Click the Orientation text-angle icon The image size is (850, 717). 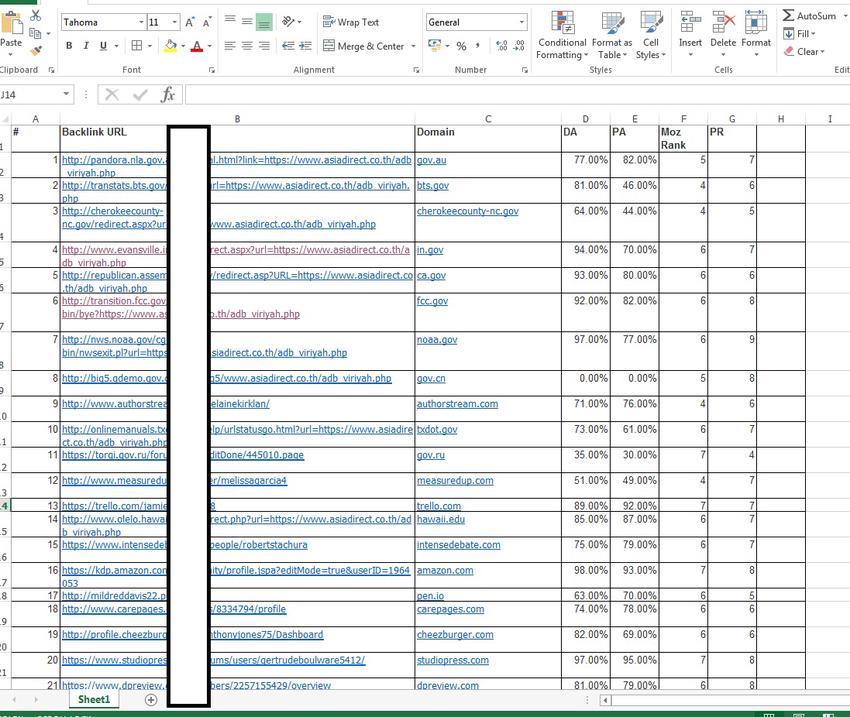(x=288, y=22)
